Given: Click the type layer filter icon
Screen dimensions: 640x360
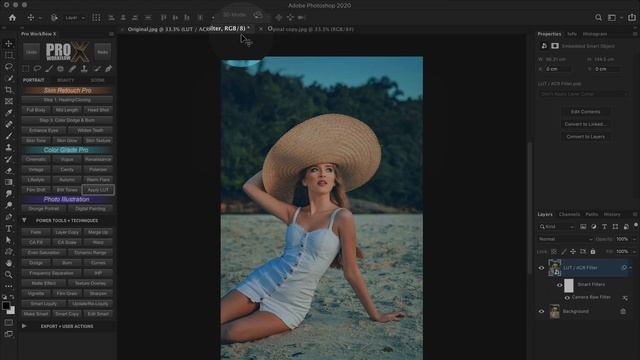Looking at the screenshot, I should (x=604, y=227).
